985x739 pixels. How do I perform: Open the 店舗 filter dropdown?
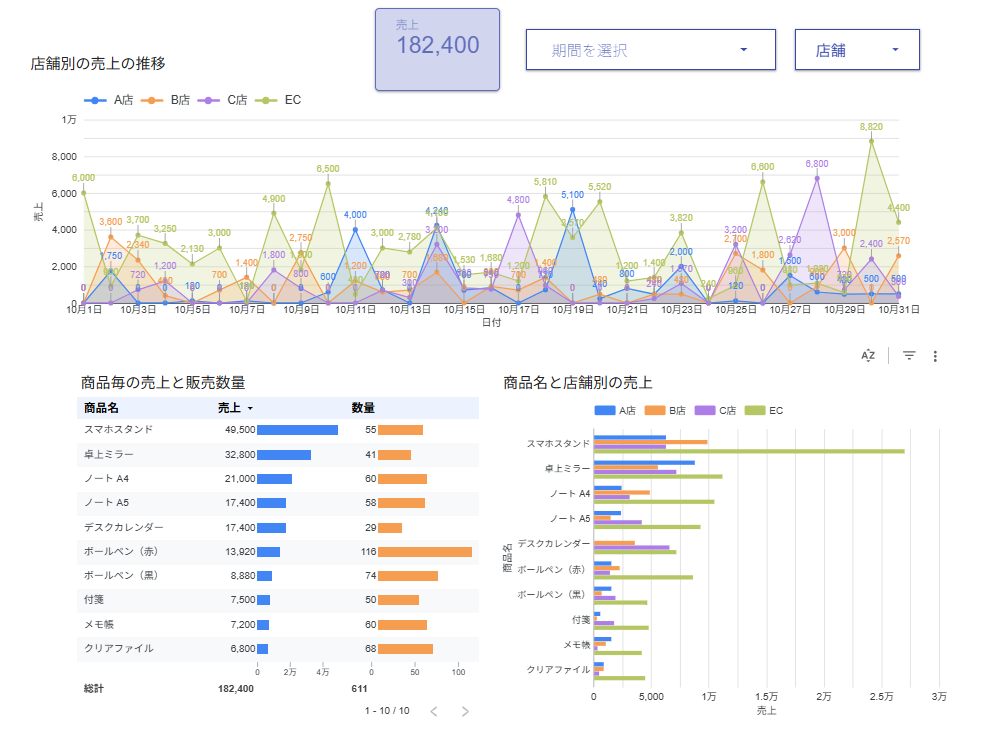pyautogui.click(x=857, y=50)
